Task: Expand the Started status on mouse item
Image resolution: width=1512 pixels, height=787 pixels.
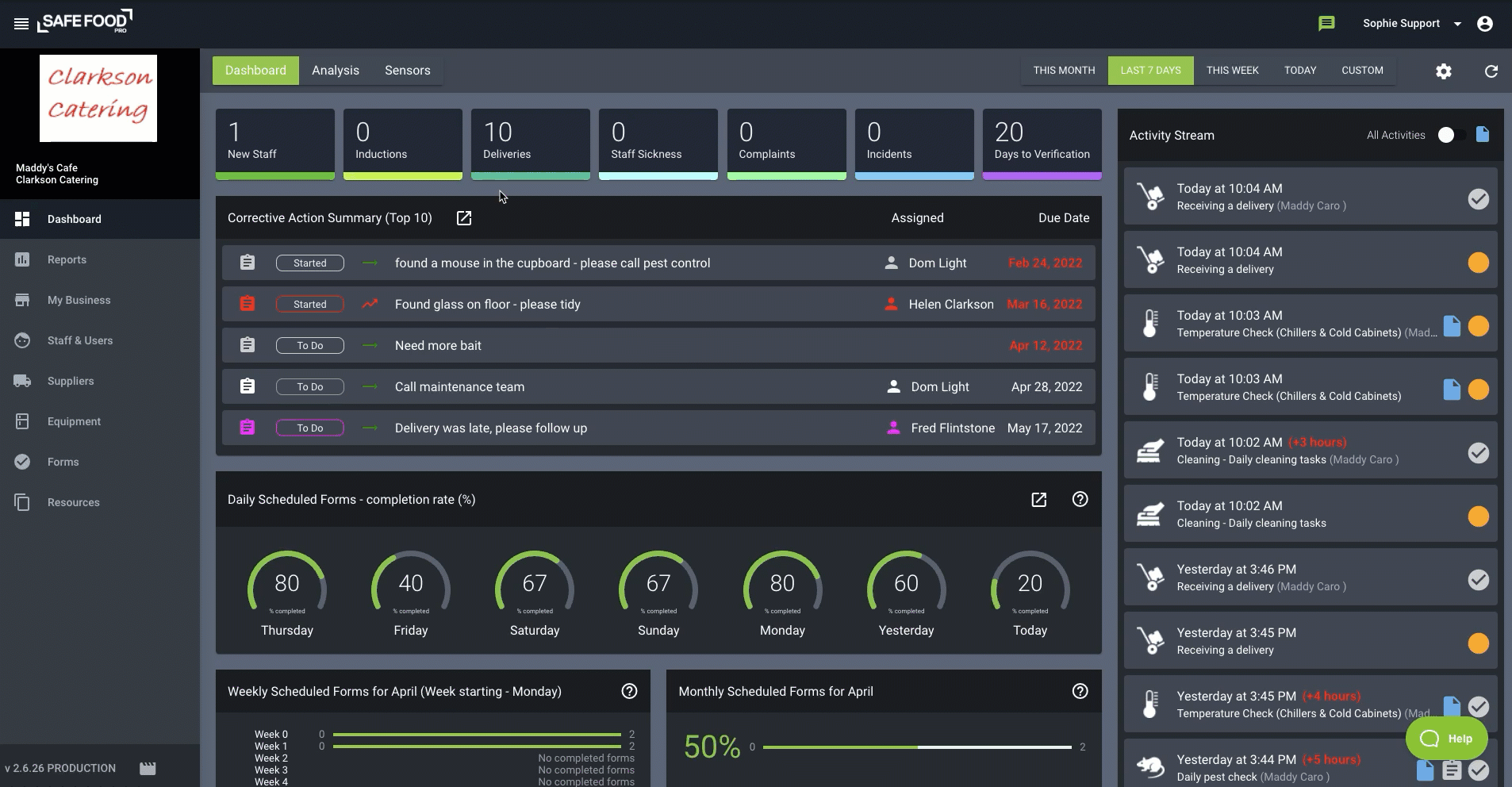Action: (x=310, y=263)
